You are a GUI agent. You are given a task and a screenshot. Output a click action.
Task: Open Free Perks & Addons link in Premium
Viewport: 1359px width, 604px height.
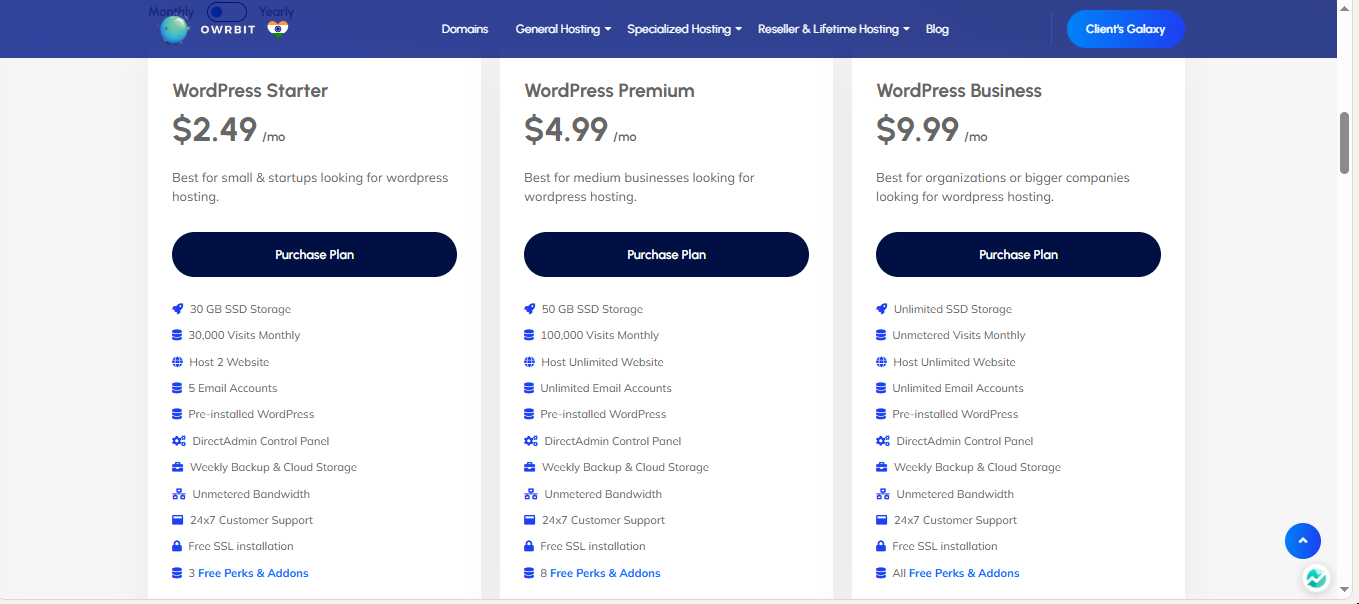pyautogui.click(x=605, y=573)
